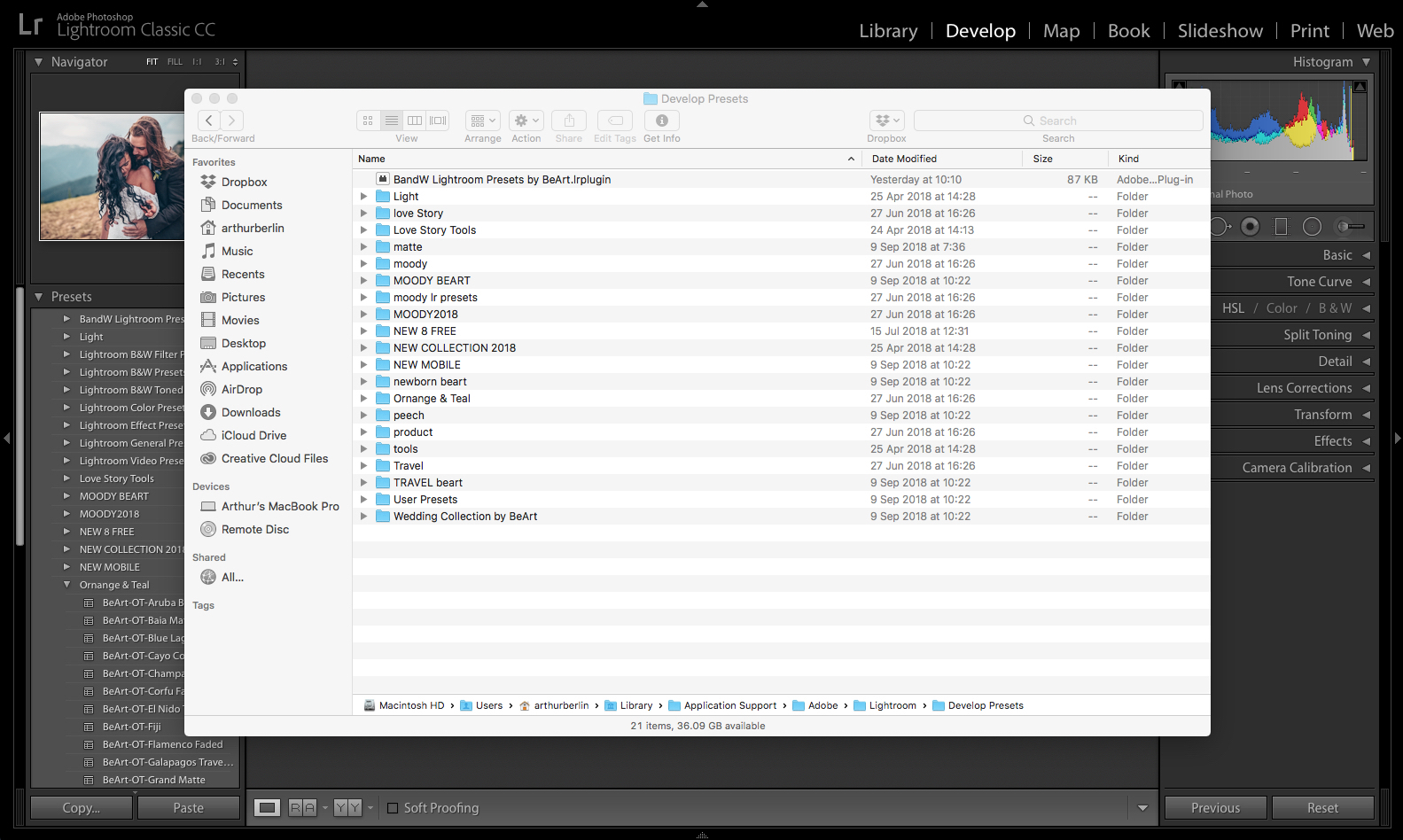Collapse the Presets panel triangle
The width and height of the screenshot is (1403, 840).
click(38, 297)
